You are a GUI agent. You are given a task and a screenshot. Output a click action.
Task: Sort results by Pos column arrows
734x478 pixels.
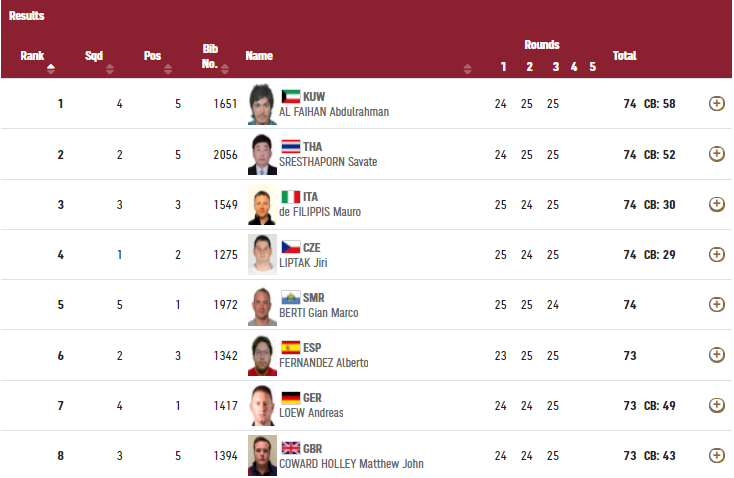point(168,69)
